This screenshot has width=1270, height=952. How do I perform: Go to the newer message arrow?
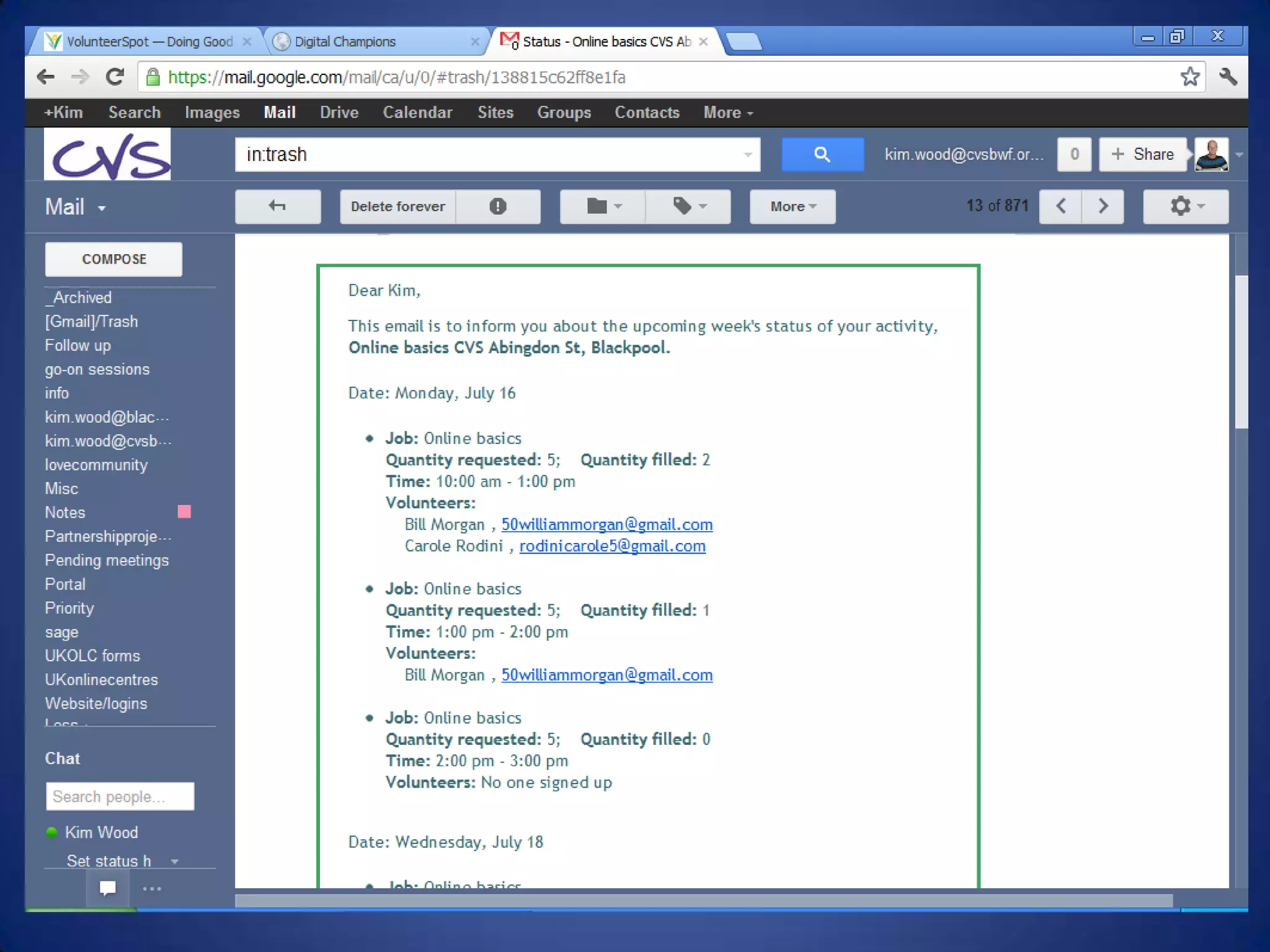tap(1060, 206)
